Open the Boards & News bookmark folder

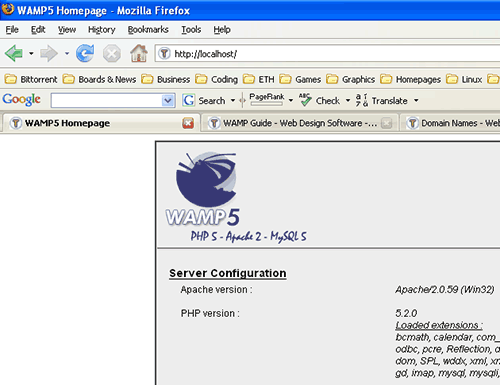(99, 79)
